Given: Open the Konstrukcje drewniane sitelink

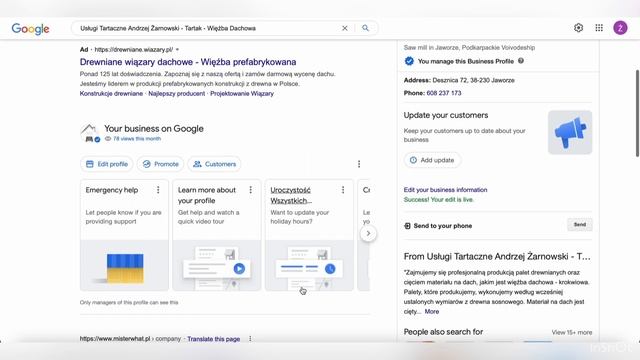Looking at the screenshot, I should coord(111,93).
